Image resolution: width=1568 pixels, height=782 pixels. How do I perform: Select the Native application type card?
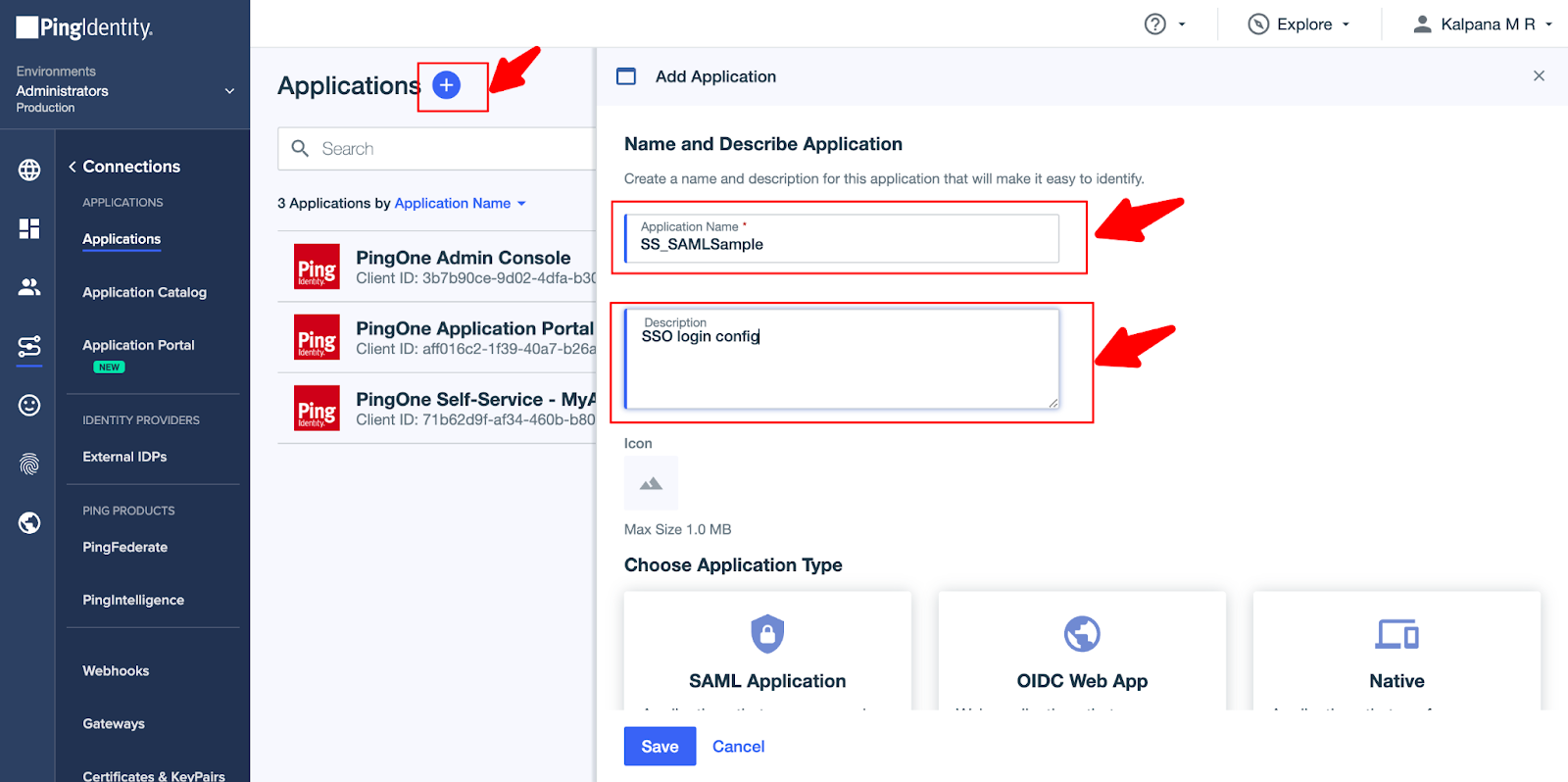click(1396, 651)
